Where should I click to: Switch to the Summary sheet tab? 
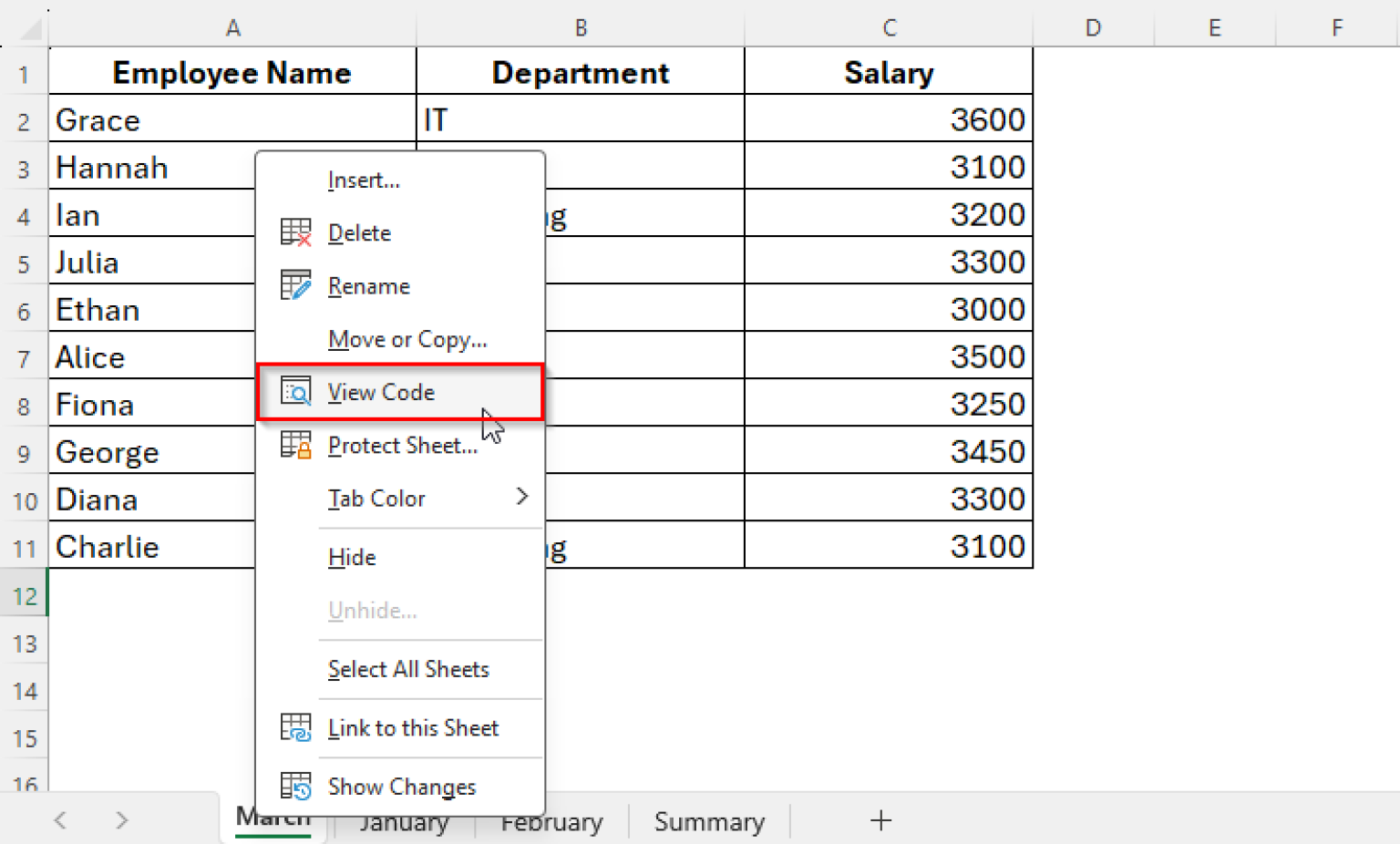(709, 821)
